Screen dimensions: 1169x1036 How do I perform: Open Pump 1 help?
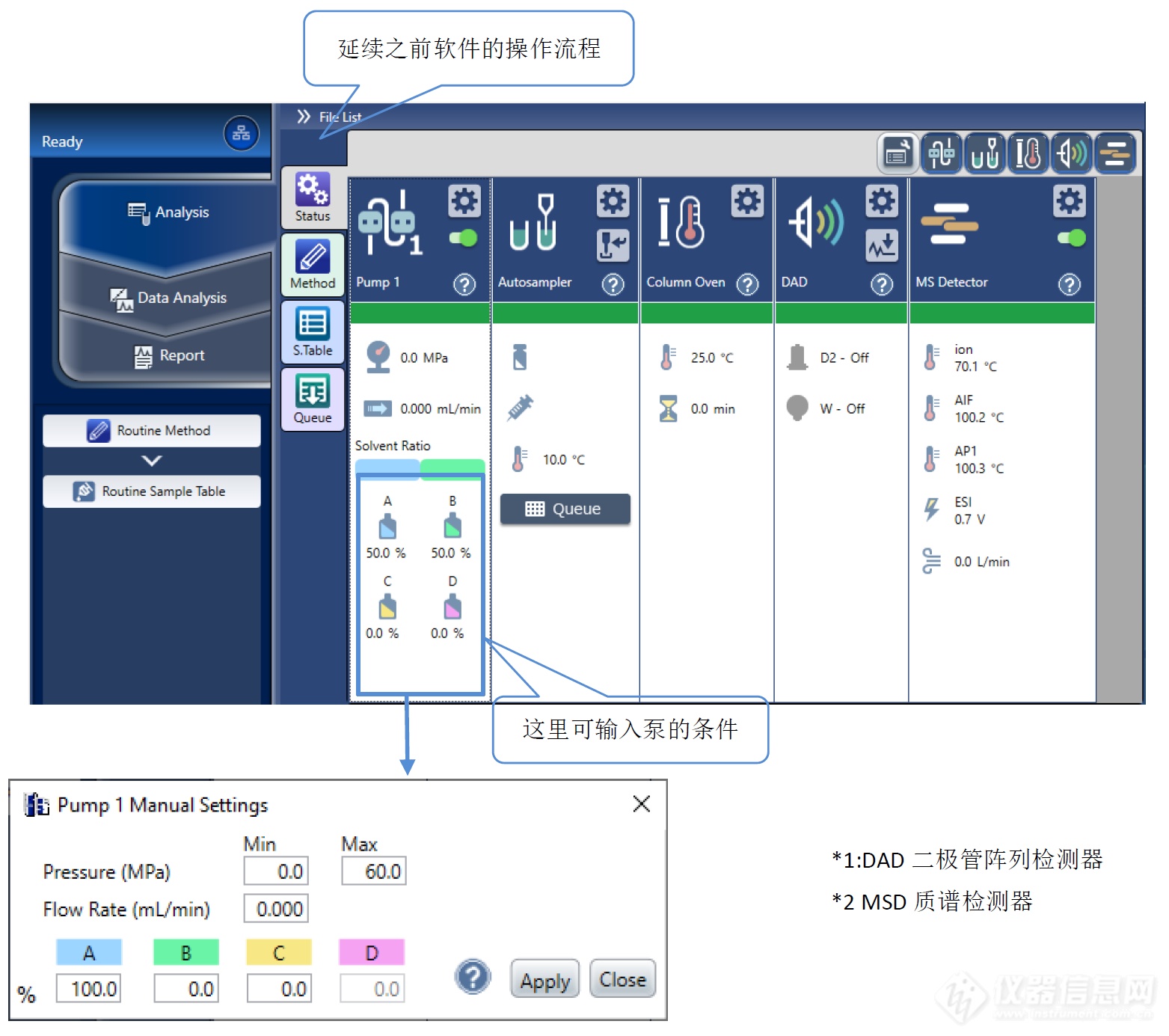pyautogui.click(x=464, y=284)
